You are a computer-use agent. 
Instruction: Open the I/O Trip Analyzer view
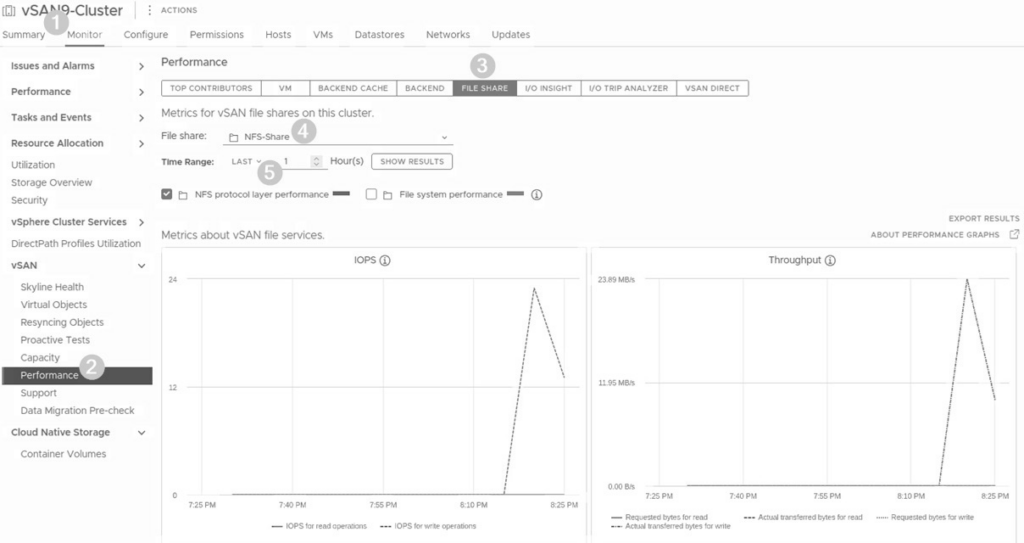pyautogui.click(x=628, y=88)
